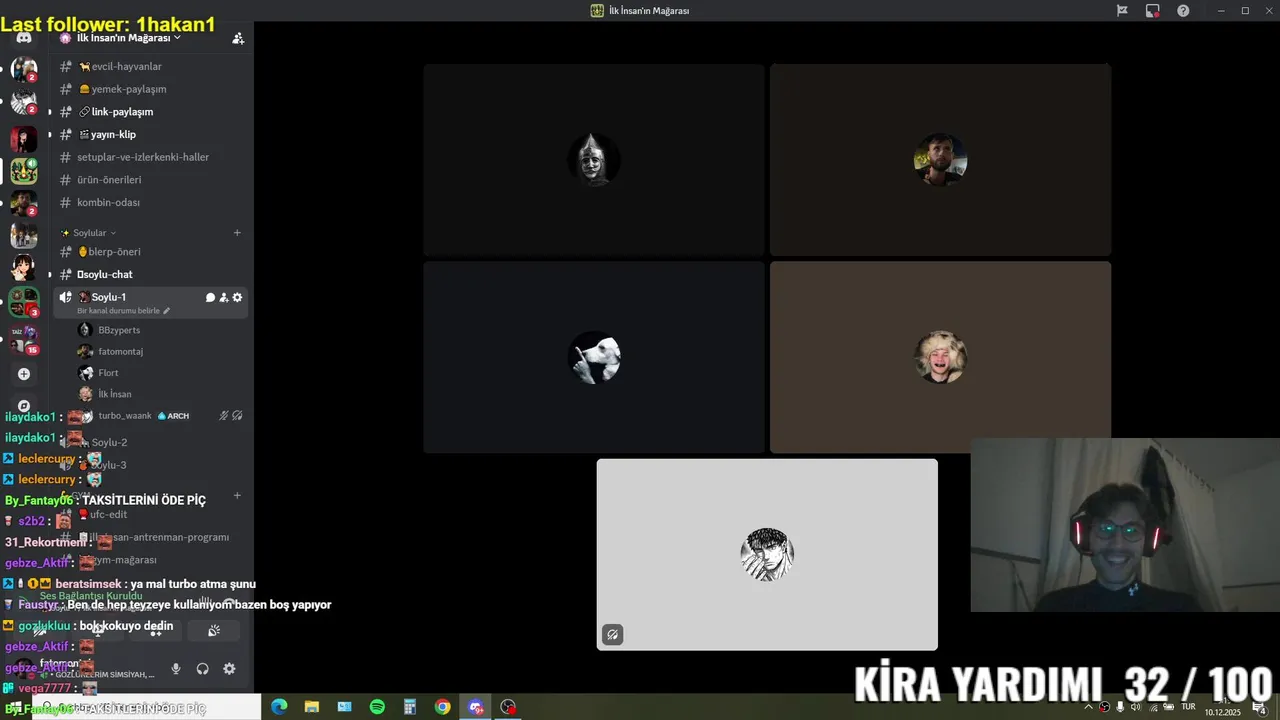
Task: Click "Bir kanal durumu belirle" status link
Action: (118, 311)
